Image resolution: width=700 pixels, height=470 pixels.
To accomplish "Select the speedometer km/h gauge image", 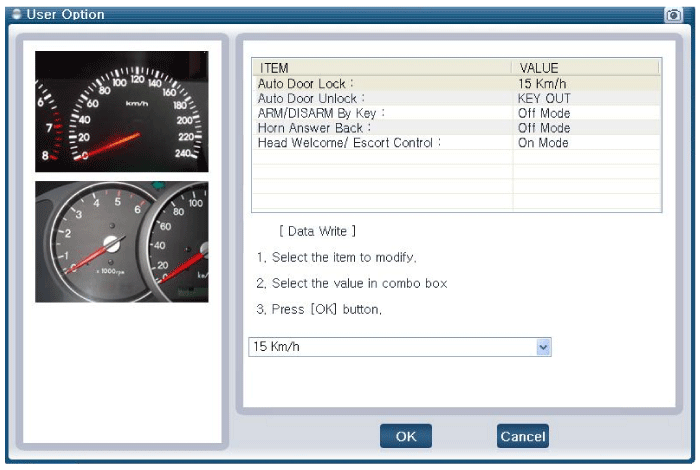I will pos(122,112).
